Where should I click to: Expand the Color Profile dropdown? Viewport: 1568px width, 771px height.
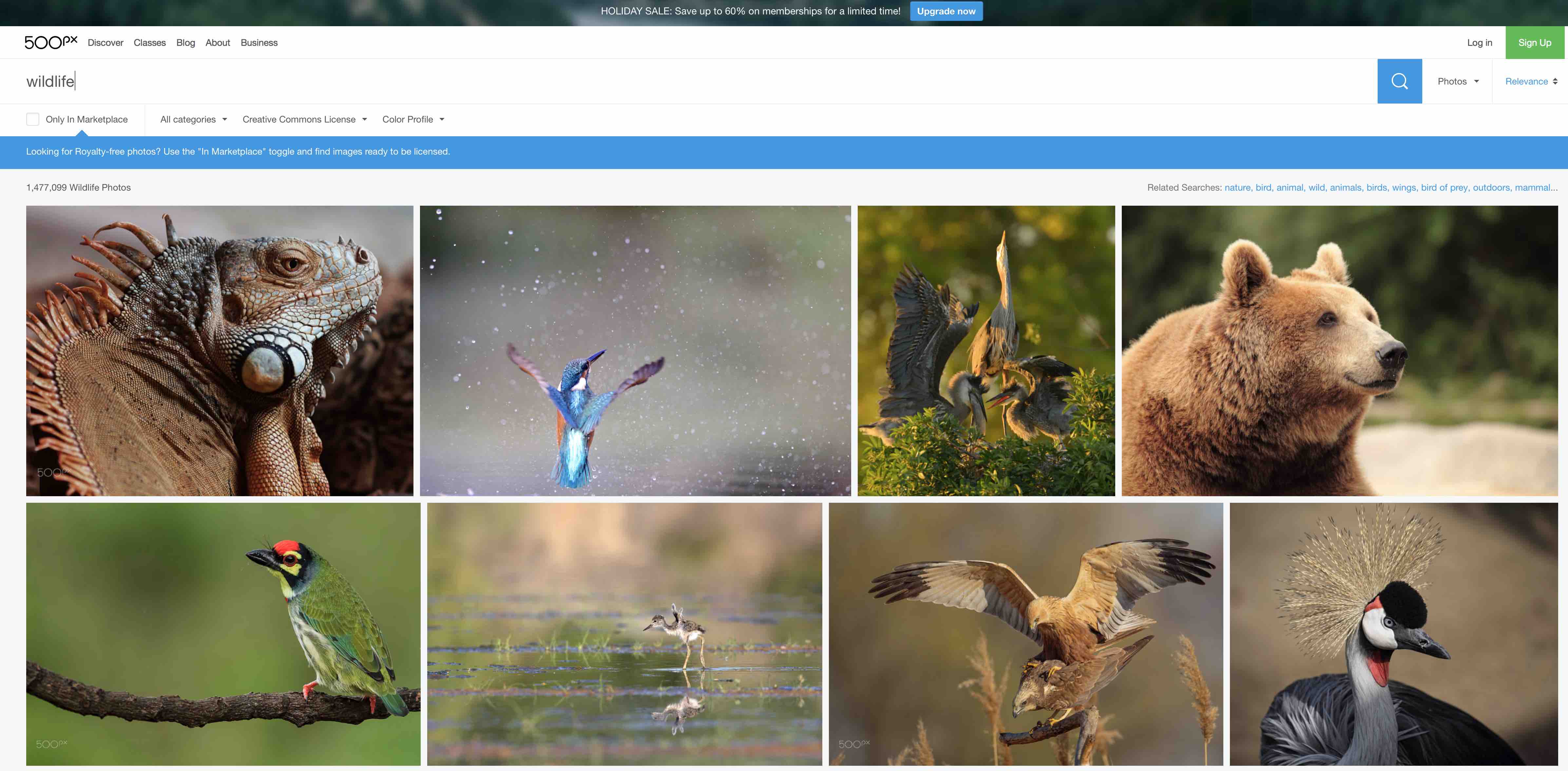coord(413,119)
